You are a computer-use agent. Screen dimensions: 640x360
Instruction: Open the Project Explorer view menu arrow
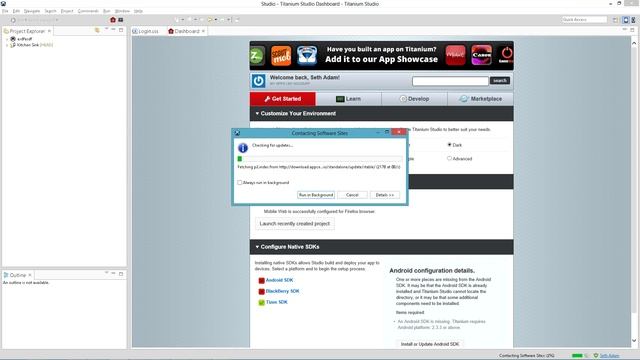point(106,29)
